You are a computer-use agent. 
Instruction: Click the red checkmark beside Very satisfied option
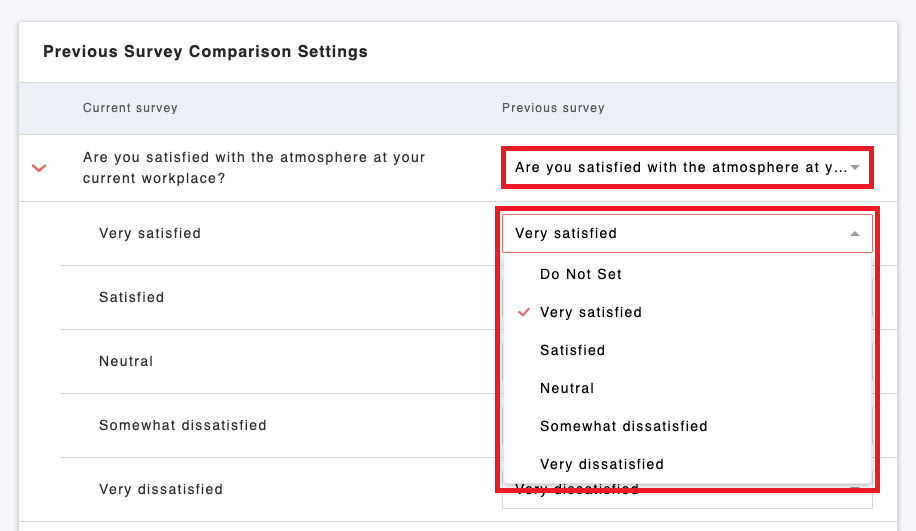(x=523, y=312)
